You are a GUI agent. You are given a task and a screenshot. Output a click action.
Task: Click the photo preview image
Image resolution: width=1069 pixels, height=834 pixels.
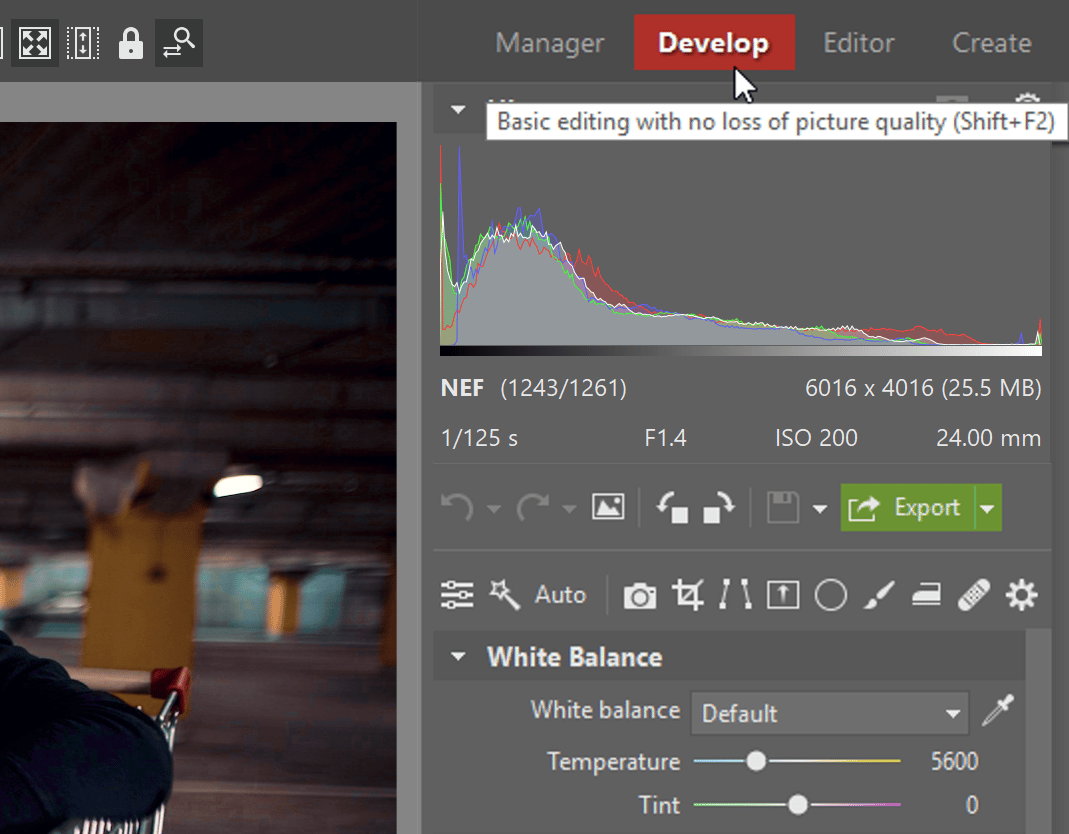(x=198, y=477)
